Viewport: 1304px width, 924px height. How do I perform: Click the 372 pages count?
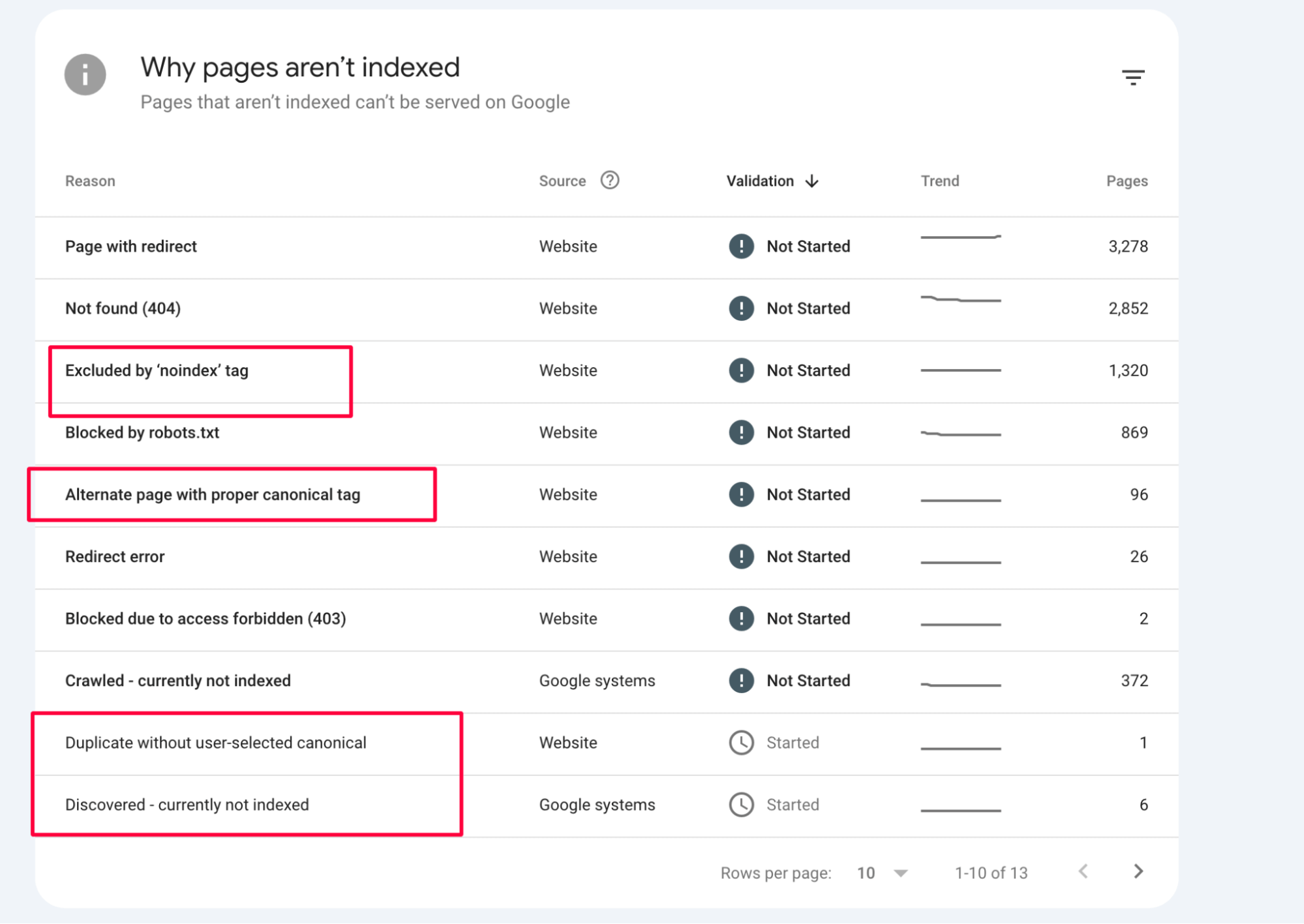tap(1134, 681)
